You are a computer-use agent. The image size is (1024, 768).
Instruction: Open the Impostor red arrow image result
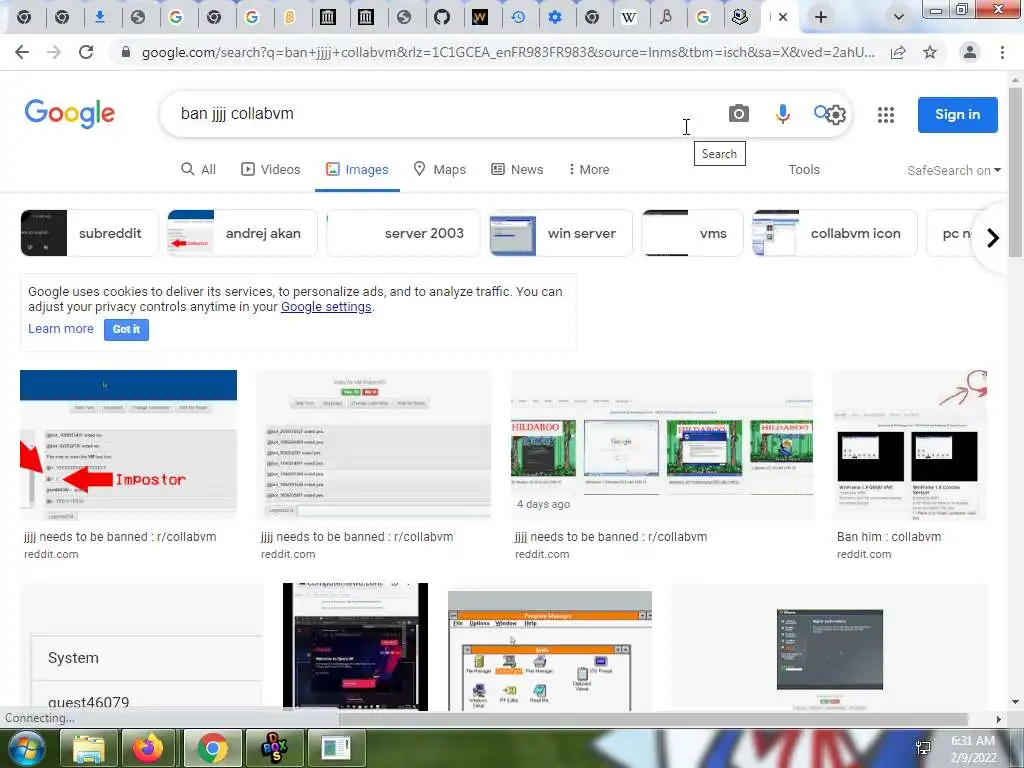[x=129, y=445]
